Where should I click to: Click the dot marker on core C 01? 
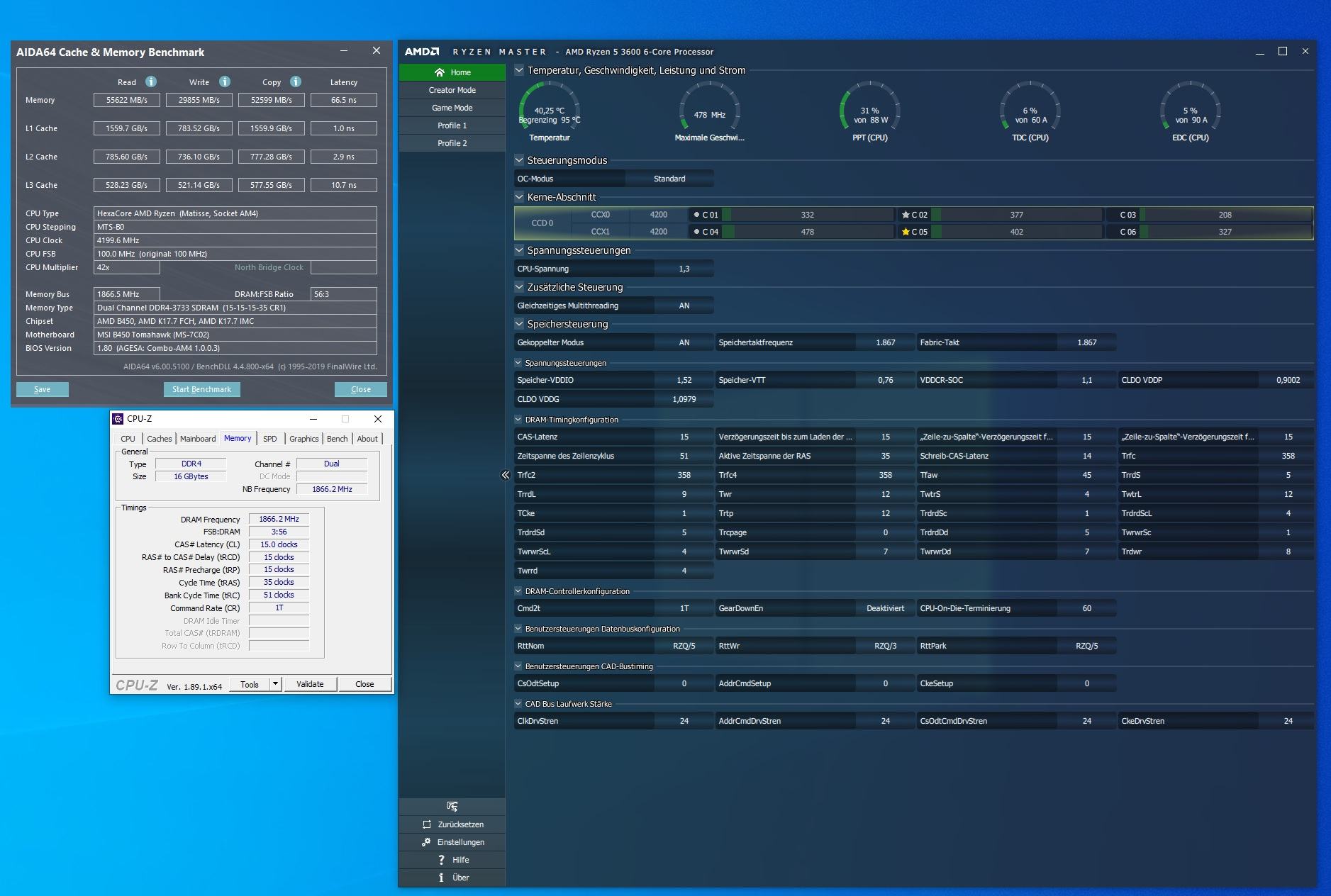pos(696,215)
